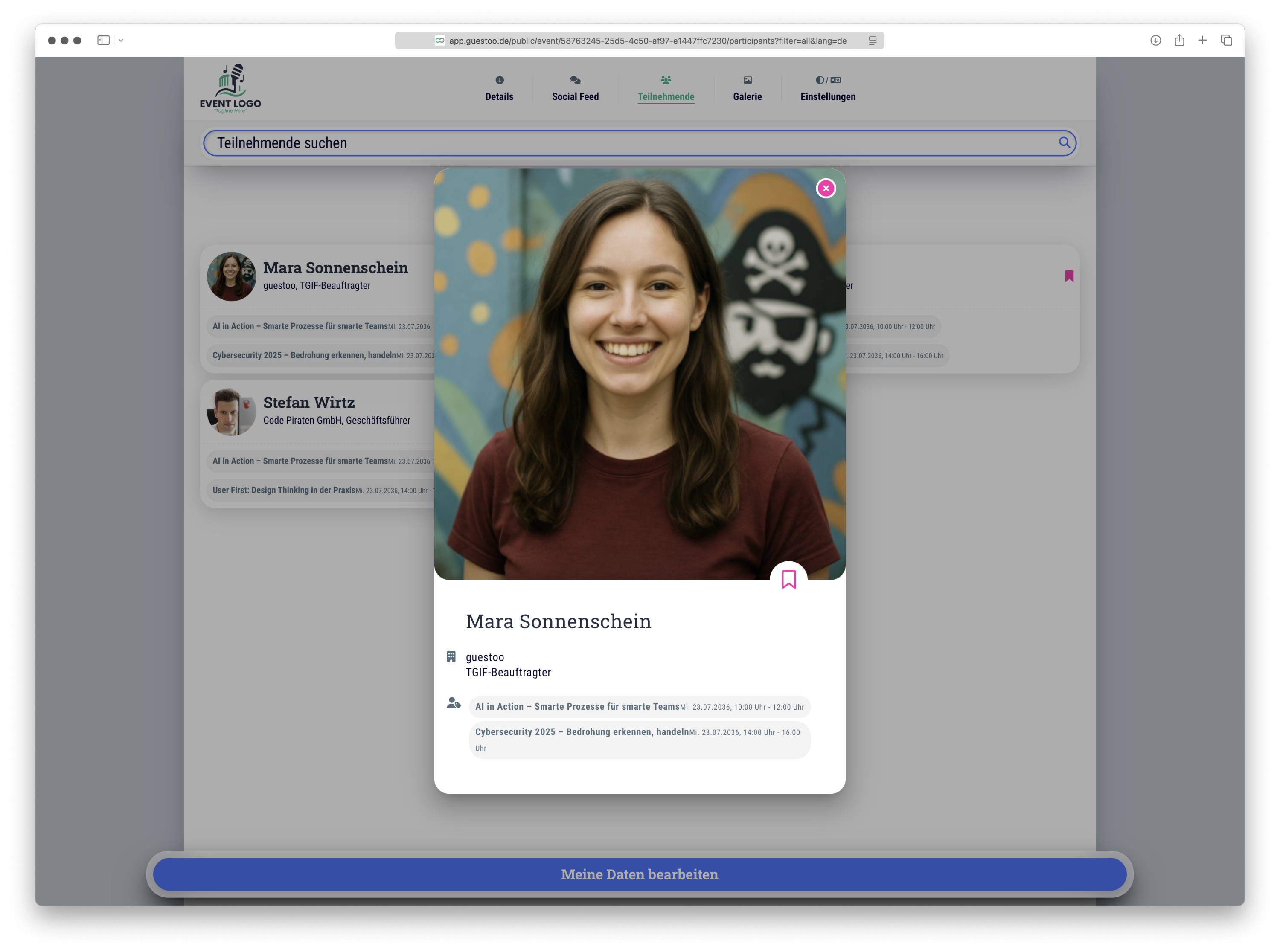Click the AI in Action session chip in the popup
Screen dimensions: 1280x952
pos(639,706)
